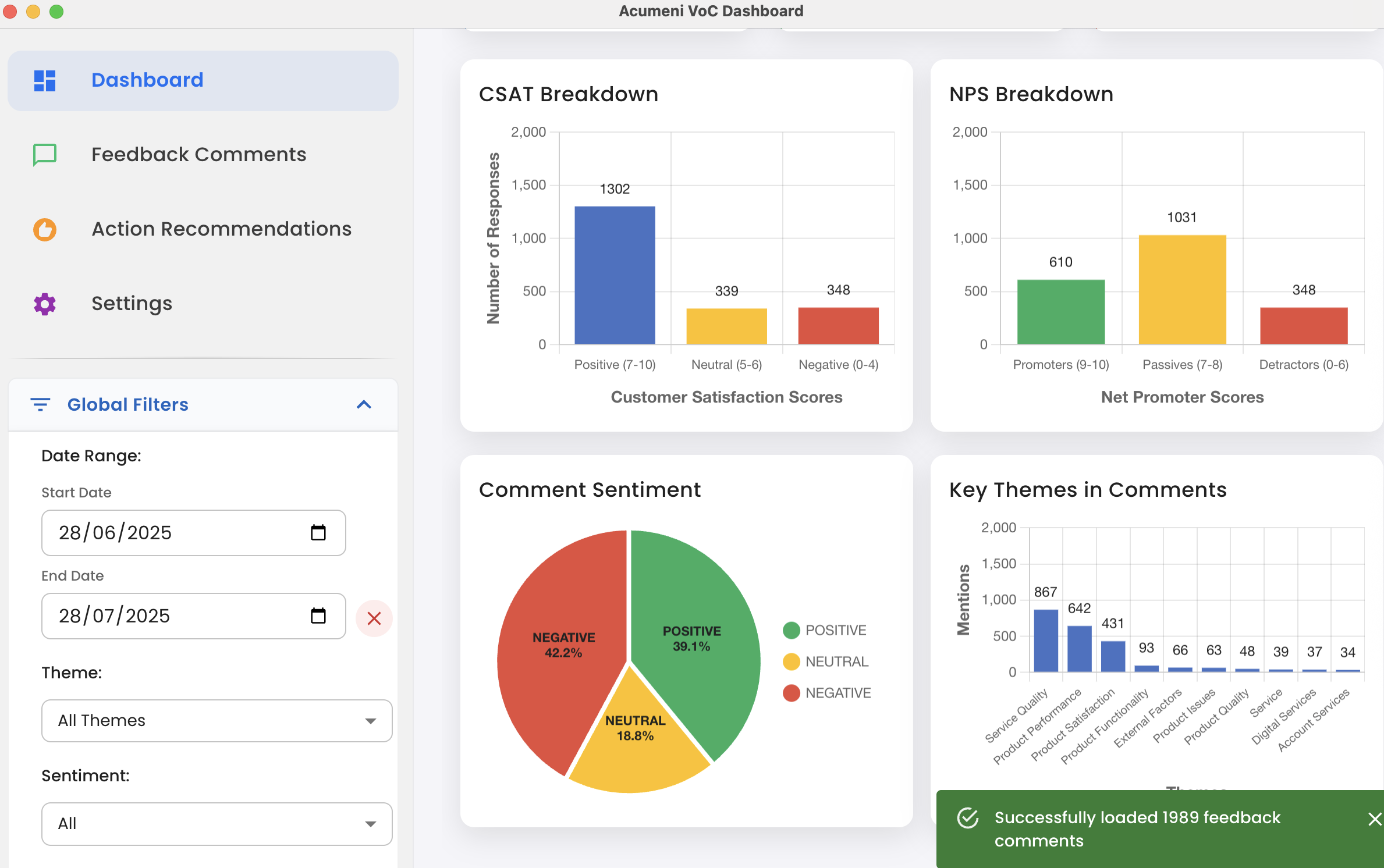Open the Sentiment filter dropdown
The width and height of the screenshot is (1384, 868).
pyautogui.click(x=217, y=823)
